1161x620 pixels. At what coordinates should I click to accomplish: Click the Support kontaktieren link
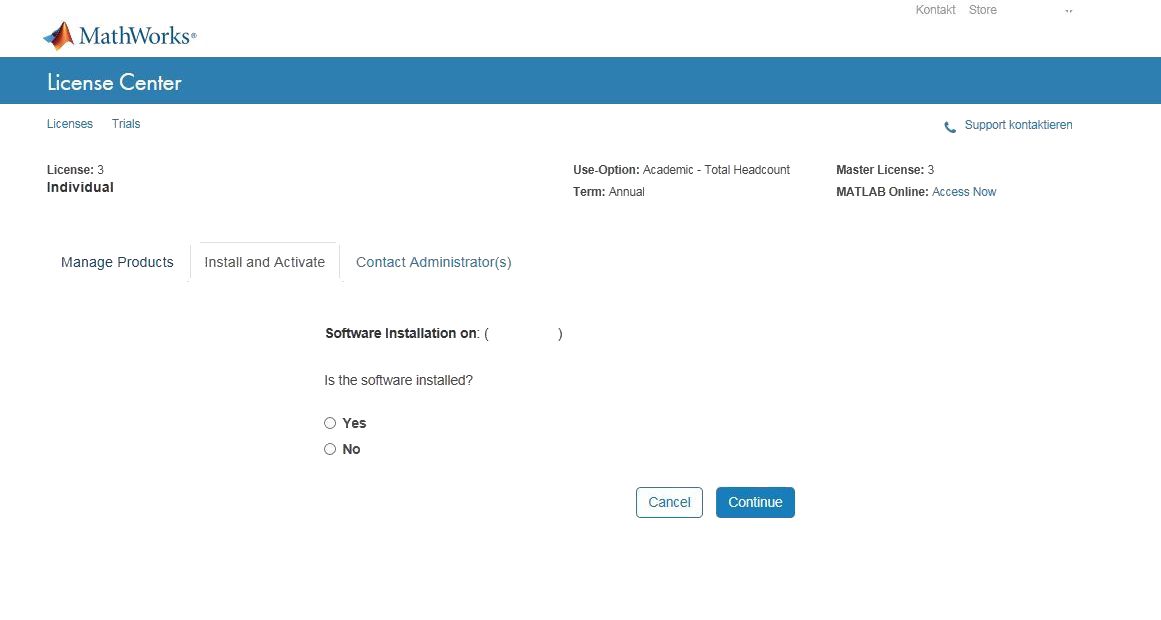point(1018,125)
